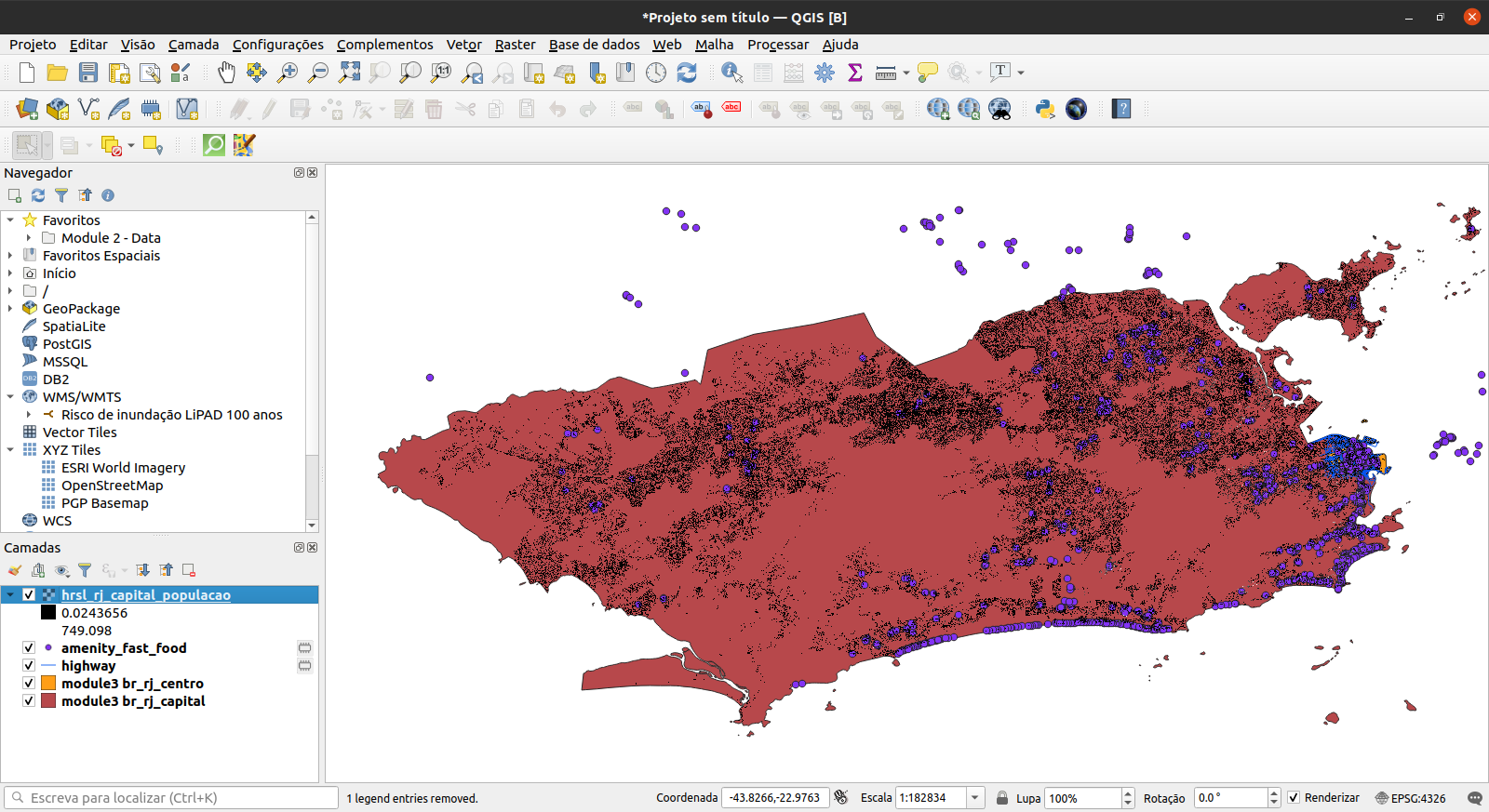Select the Measure ruler tool

pos(886,73)
